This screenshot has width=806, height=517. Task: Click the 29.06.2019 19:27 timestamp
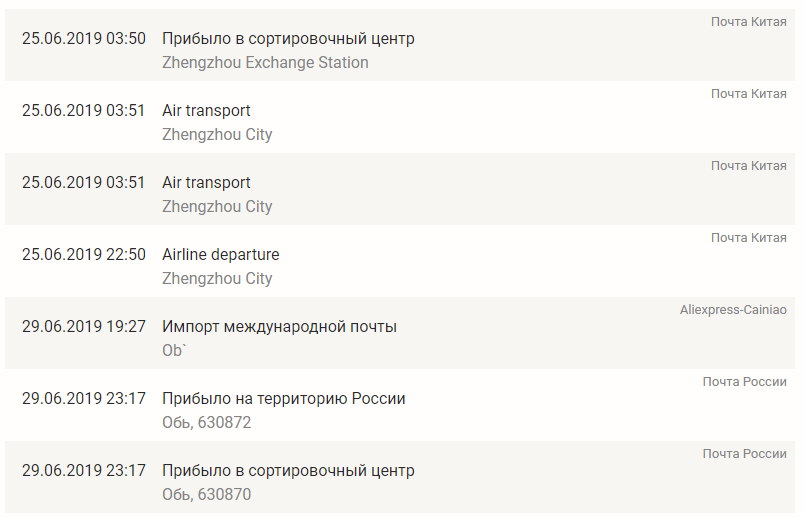coord(84,326)
